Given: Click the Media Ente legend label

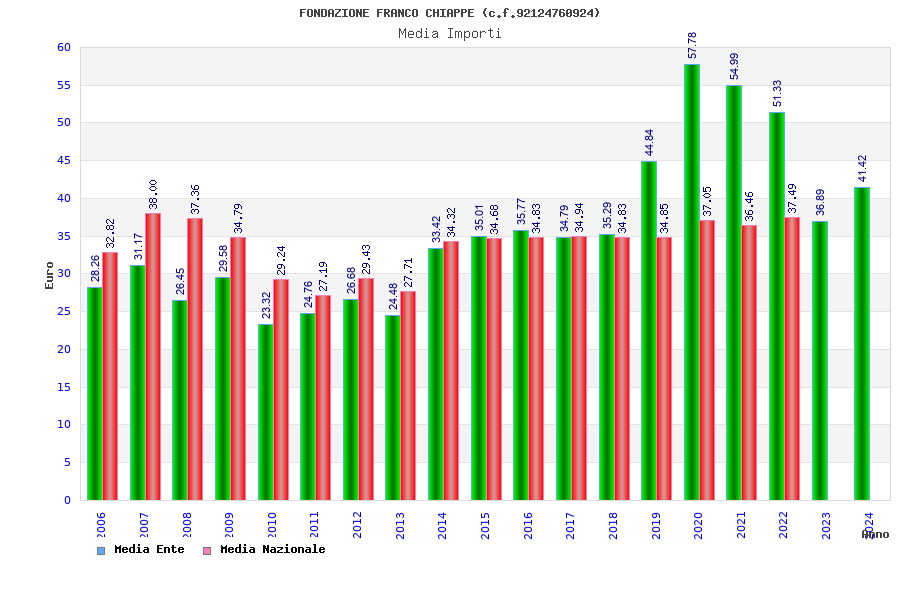Looking at the screenshot, I should tap(149, 549).
